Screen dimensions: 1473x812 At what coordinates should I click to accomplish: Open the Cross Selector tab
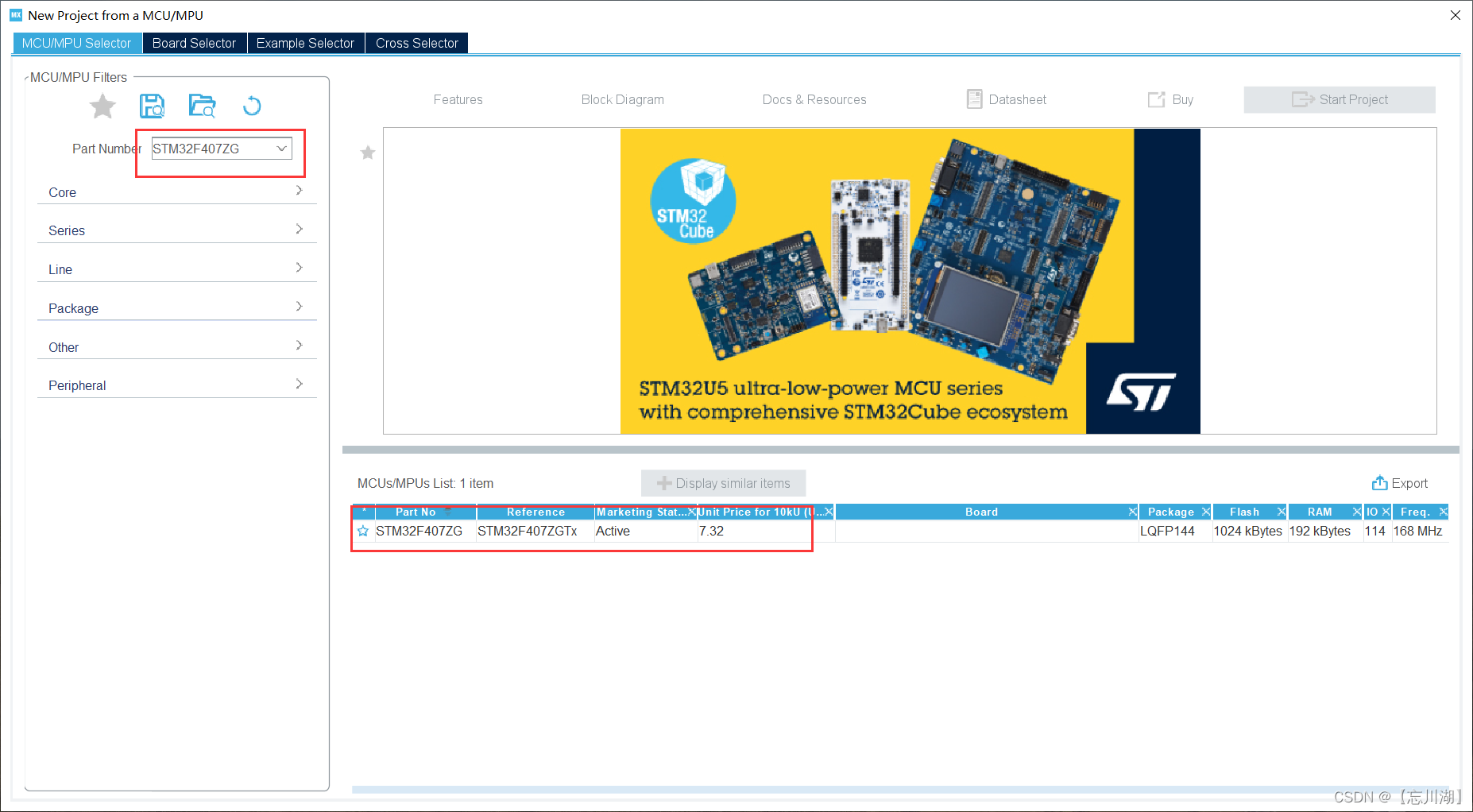tap(416, 43)
